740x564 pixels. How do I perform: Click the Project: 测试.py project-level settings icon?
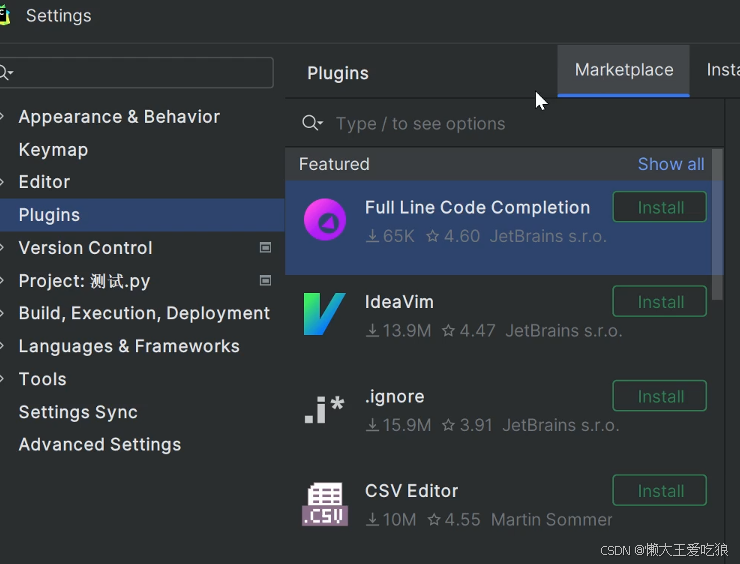click(265, 280)
